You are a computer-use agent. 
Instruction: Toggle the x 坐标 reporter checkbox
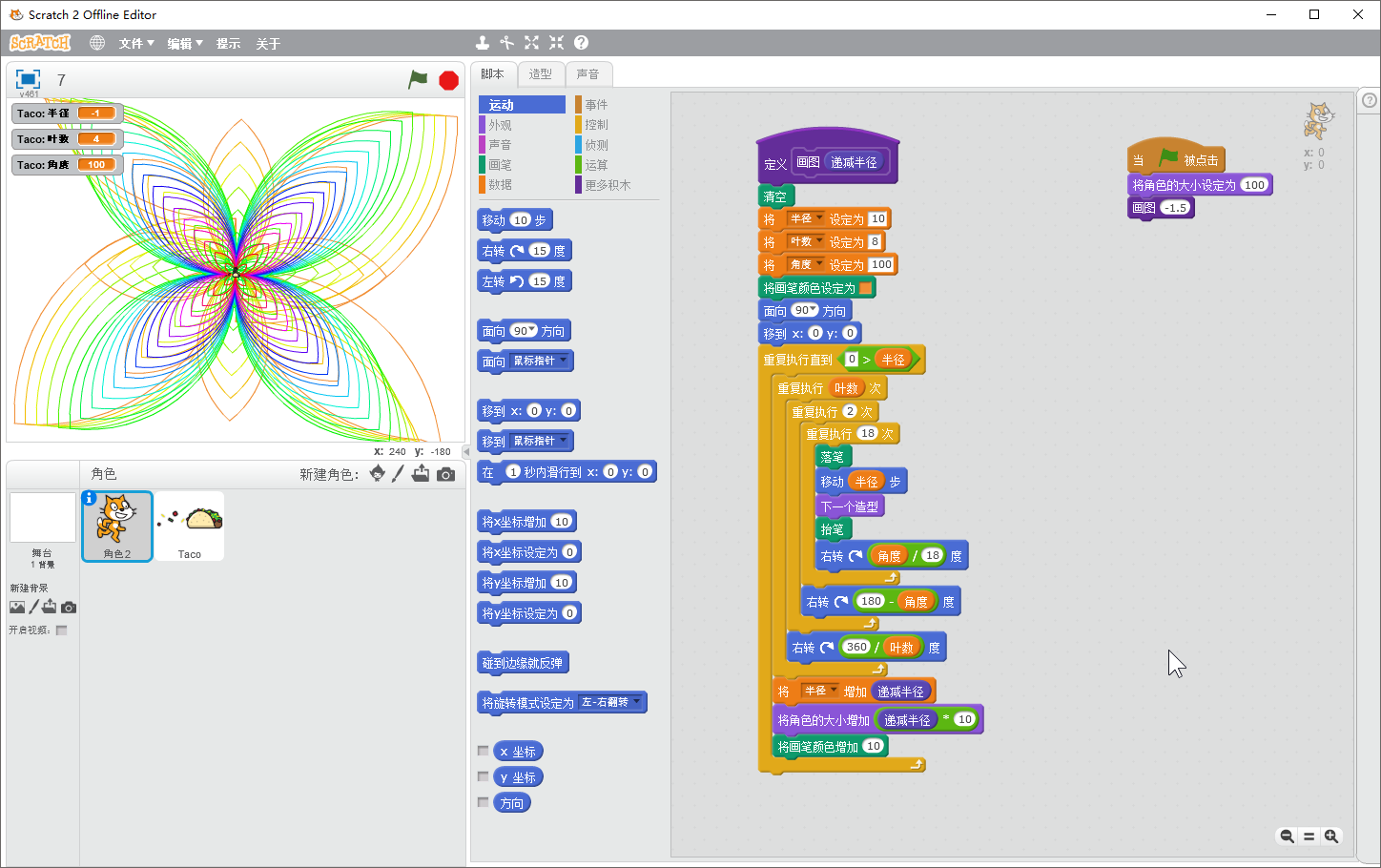pos(484,752)
